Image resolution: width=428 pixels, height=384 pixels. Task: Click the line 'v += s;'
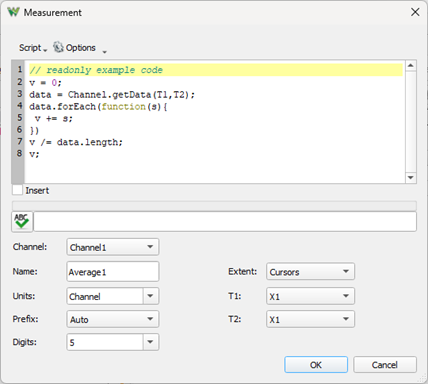(53, 119)
